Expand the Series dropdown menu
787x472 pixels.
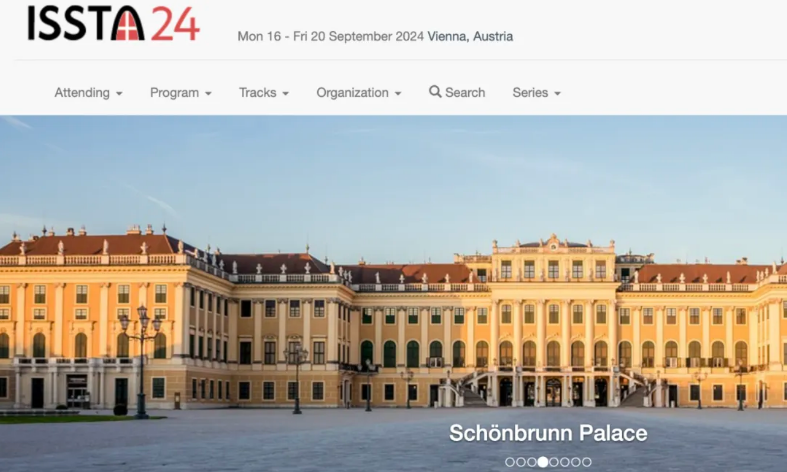coord(537,93)
